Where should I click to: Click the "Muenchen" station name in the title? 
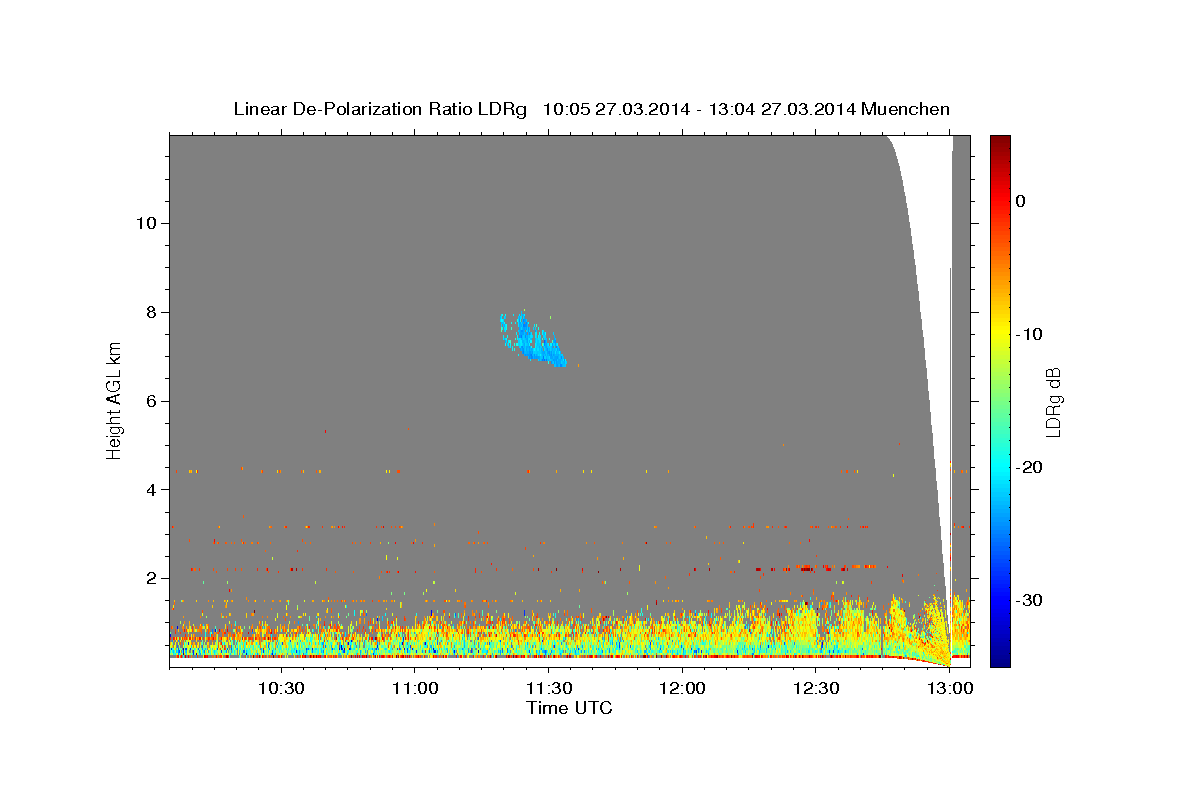pos(906,109)
